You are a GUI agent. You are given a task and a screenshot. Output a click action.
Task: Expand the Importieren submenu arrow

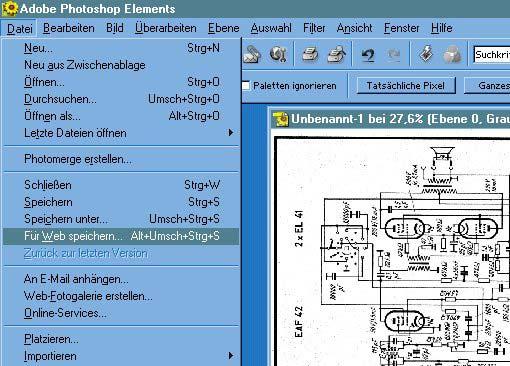point(231,356)
